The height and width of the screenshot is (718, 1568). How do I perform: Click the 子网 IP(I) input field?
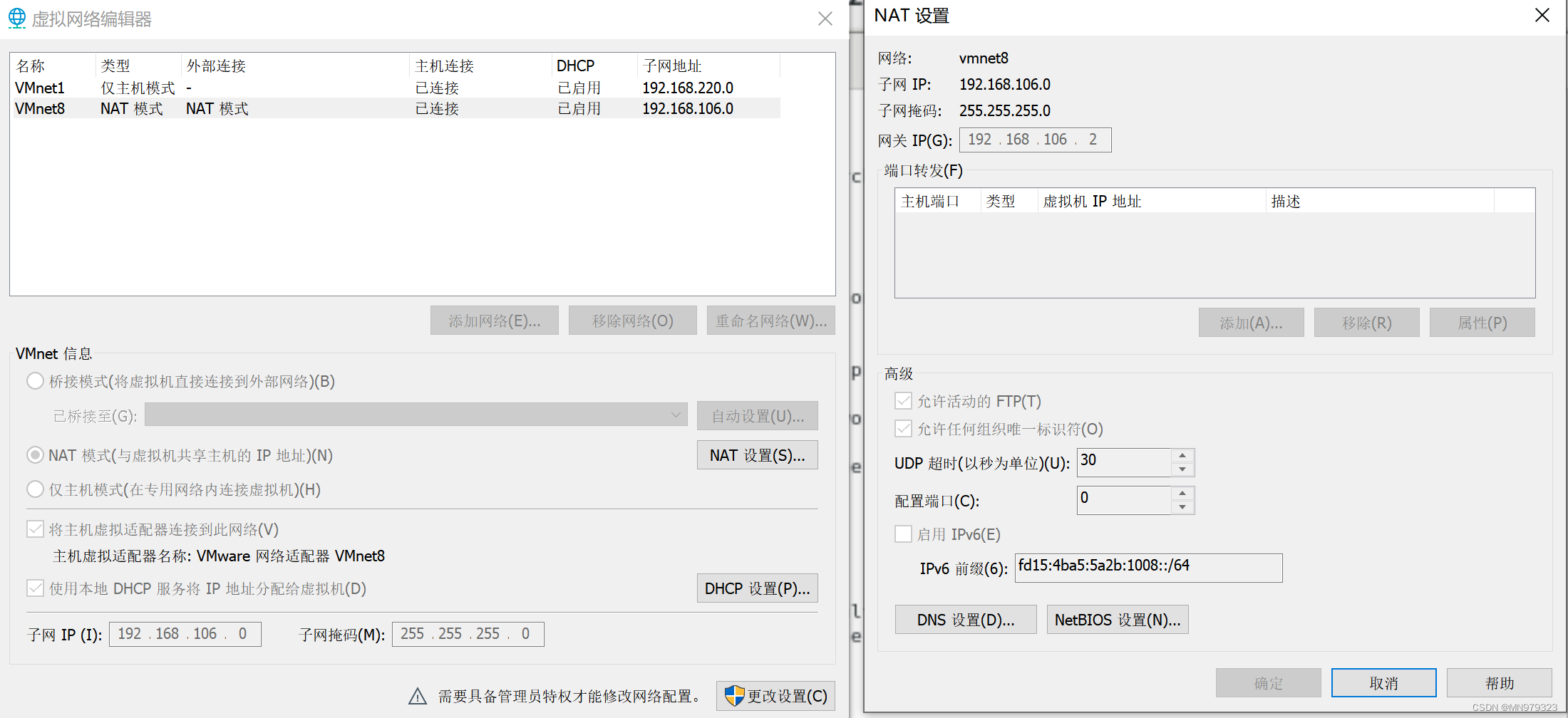click(185, 634)
